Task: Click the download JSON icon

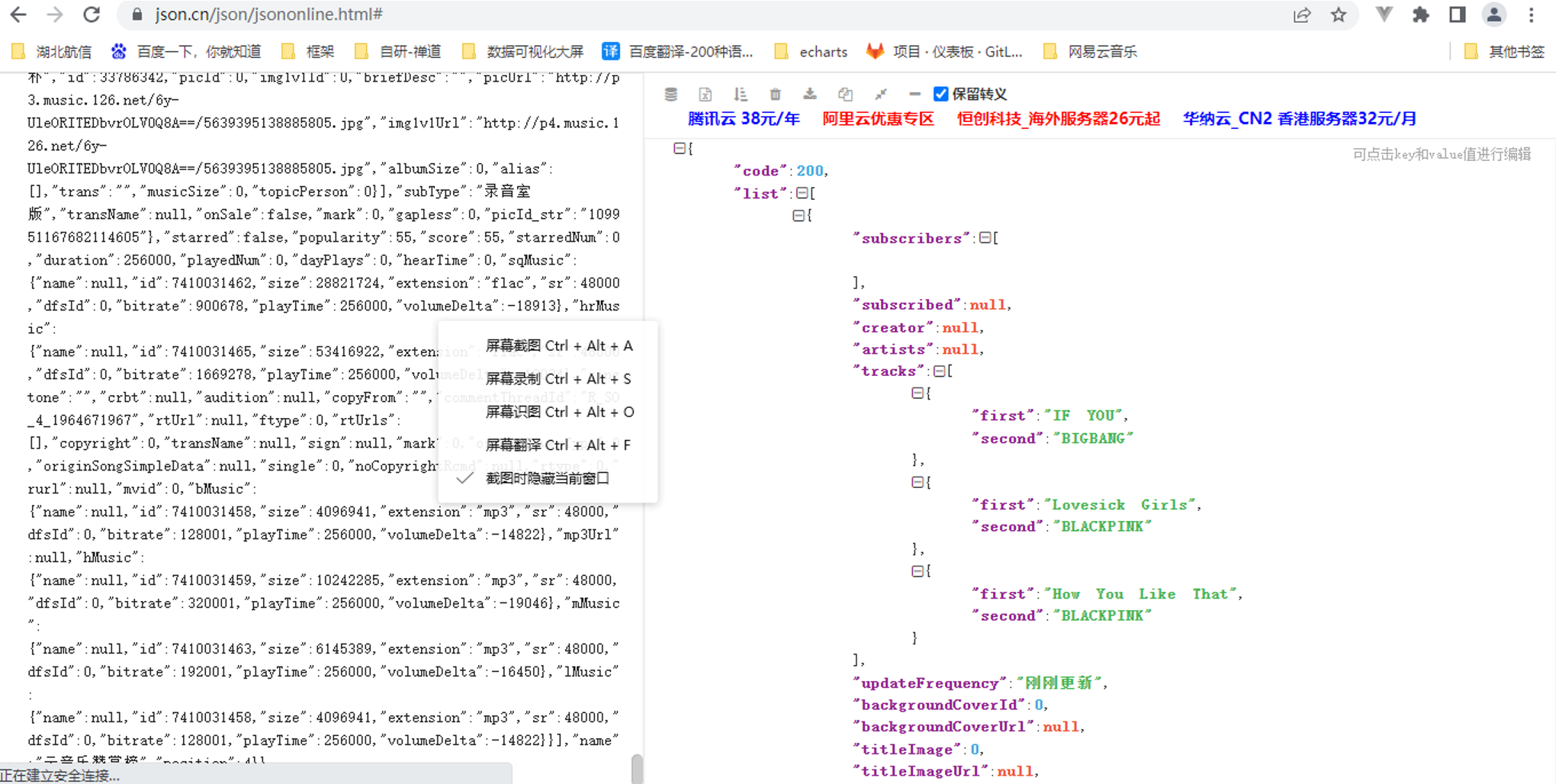Action: click(x=810, y=94)
